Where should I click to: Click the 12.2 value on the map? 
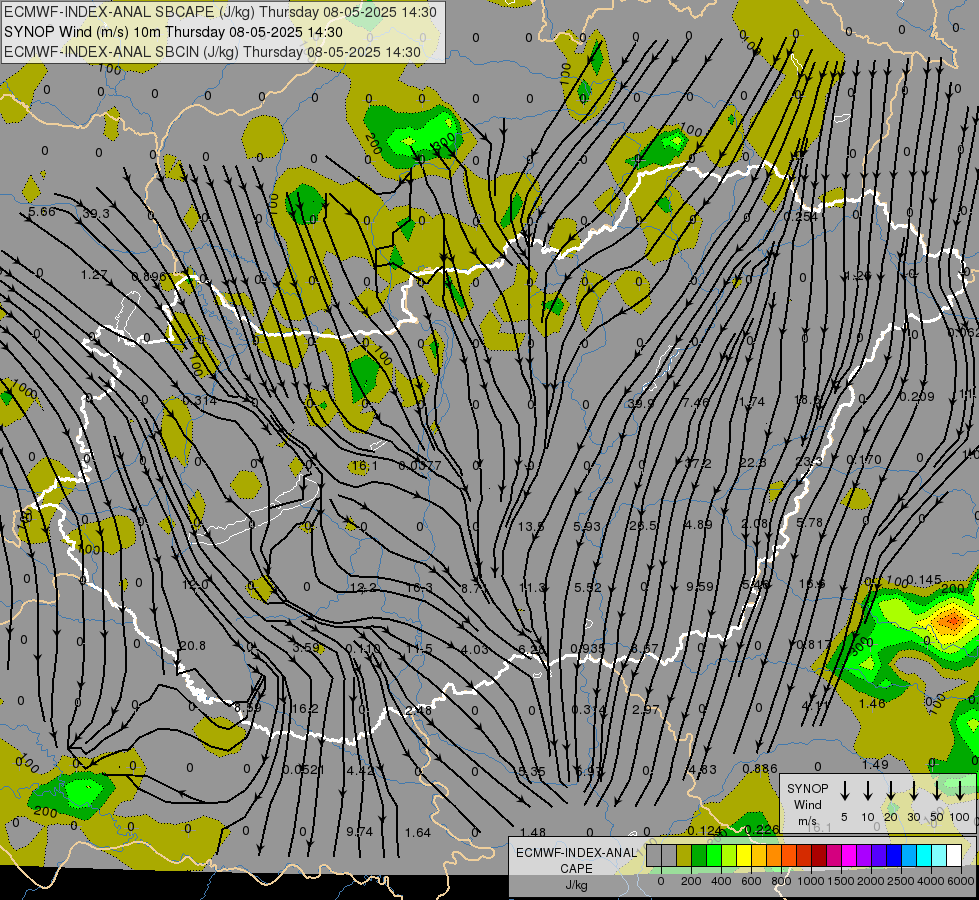tap(363, 588)
